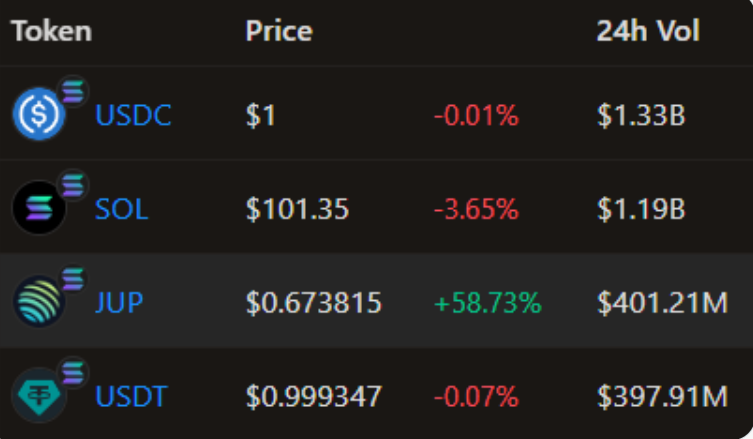Click SOL's -3.65% price change
The width and height of the screenshot is (753, 439).
[476, 210]
